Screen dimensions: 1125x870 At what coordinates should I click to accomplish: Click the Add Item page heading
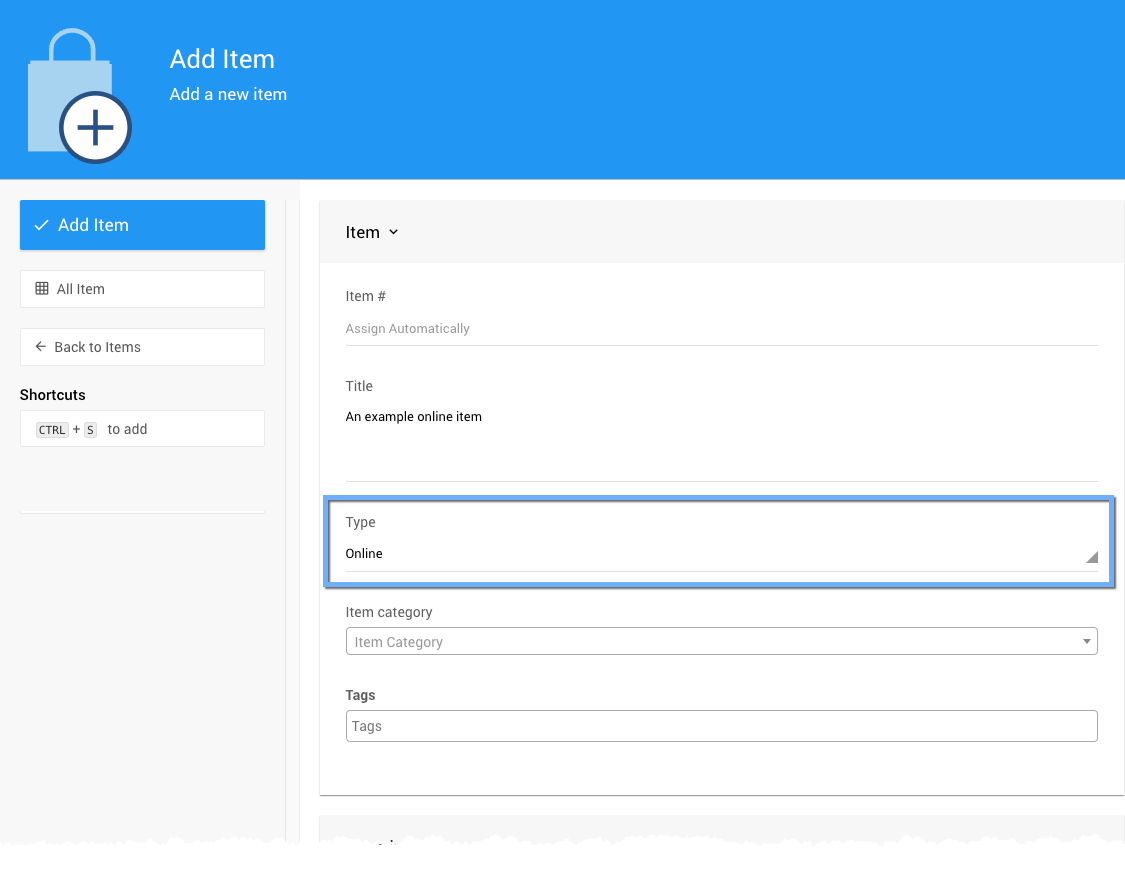click(222, 59)
